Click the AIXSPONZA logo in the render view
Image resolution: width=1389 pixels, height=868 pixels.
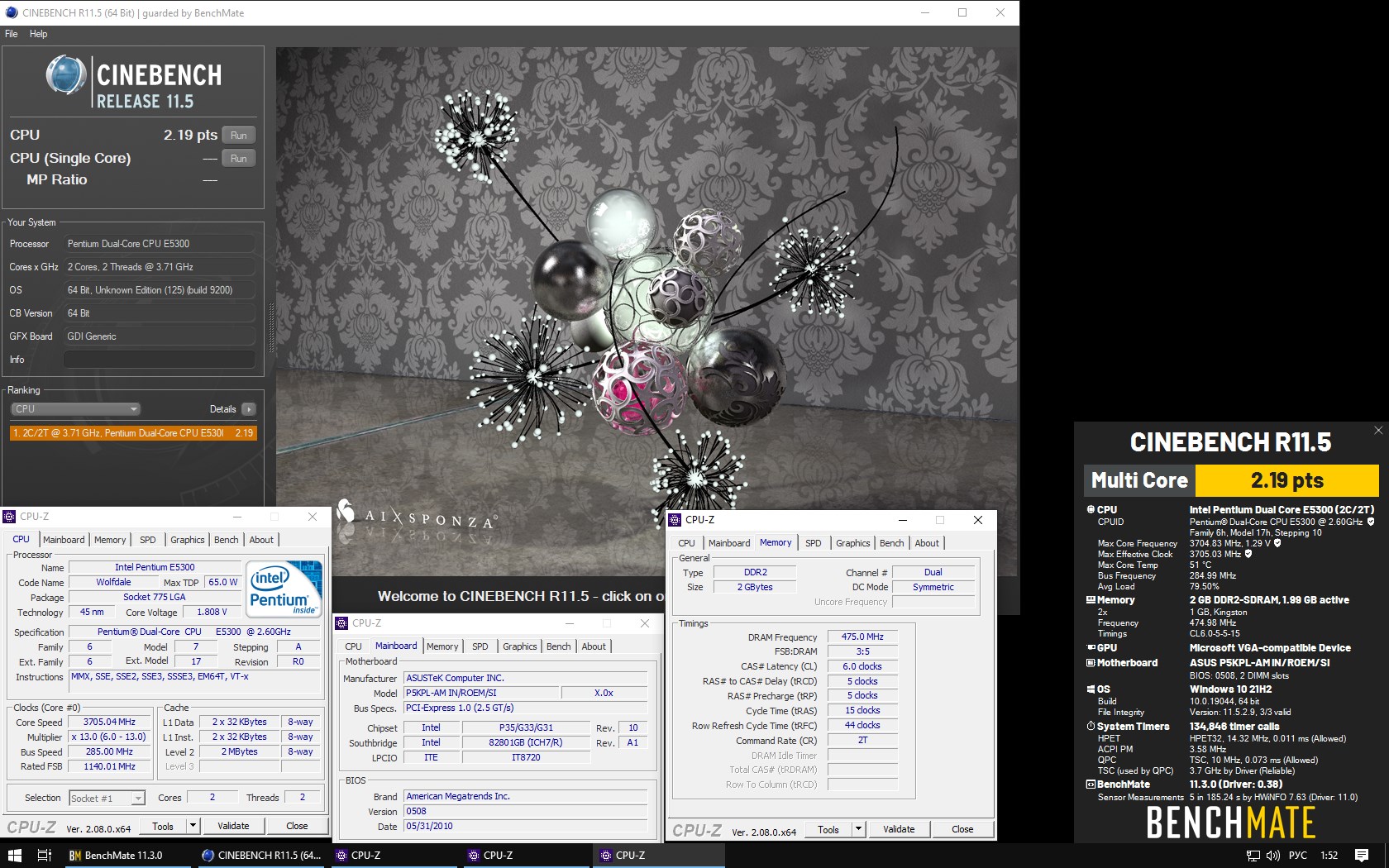point(416,517)
